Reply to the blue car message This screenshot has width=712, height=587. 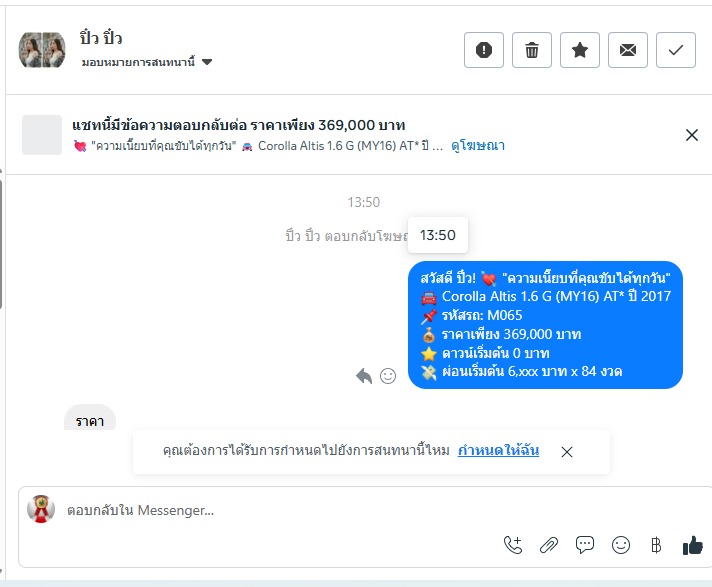tap(364, 376)
